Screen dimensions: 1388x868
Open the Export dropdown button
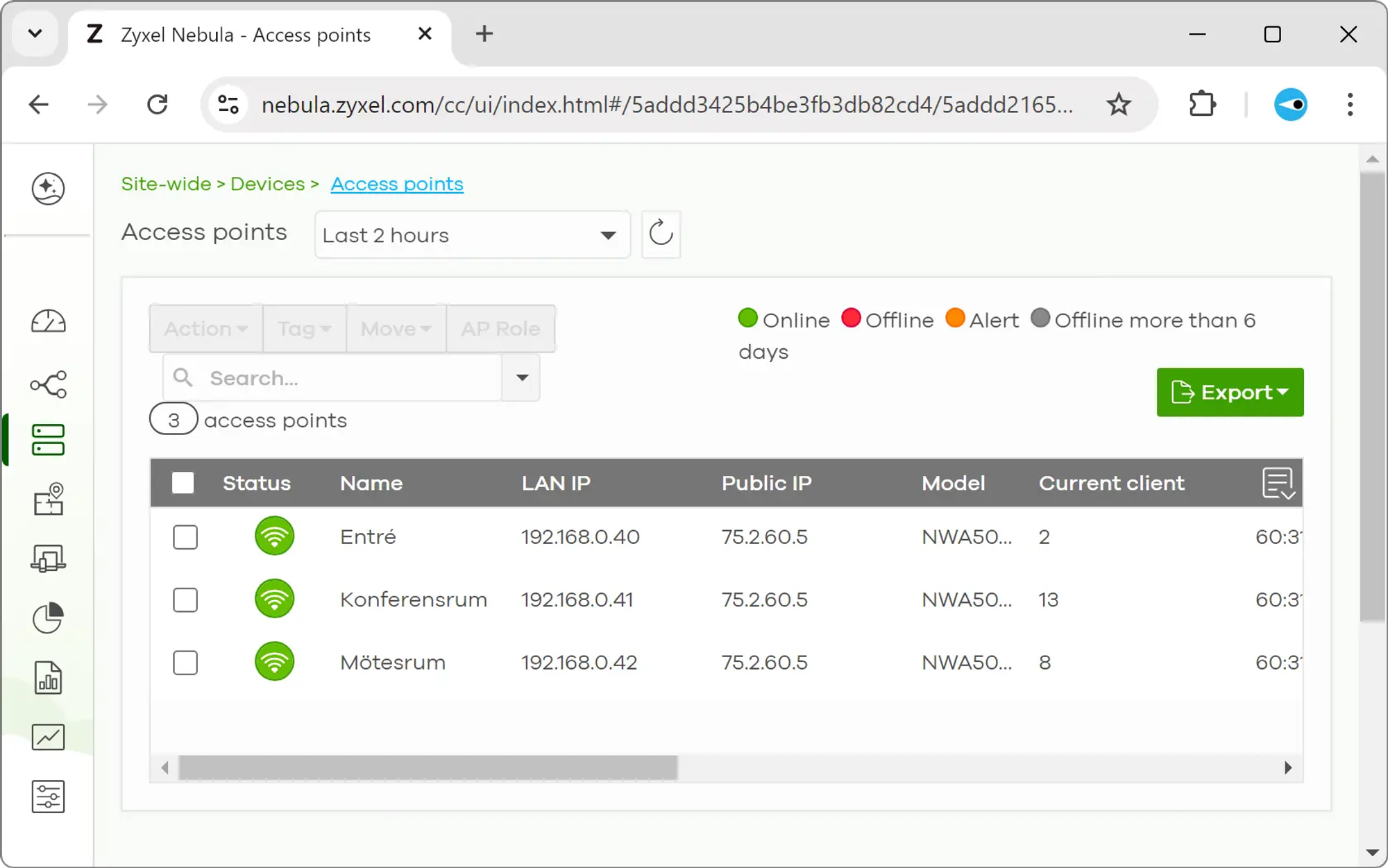[x=1230, y=392]
